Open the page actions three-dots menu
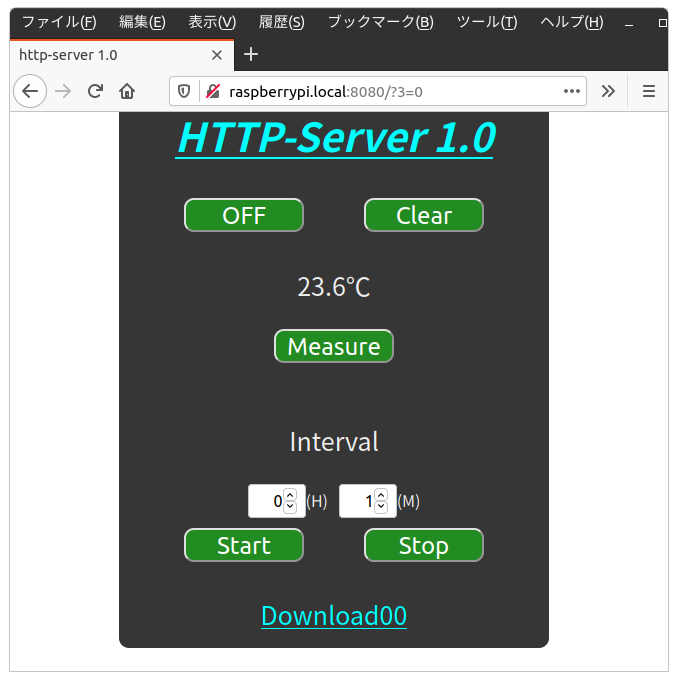This screenshot has height=681, width=678. click(572, 91)
